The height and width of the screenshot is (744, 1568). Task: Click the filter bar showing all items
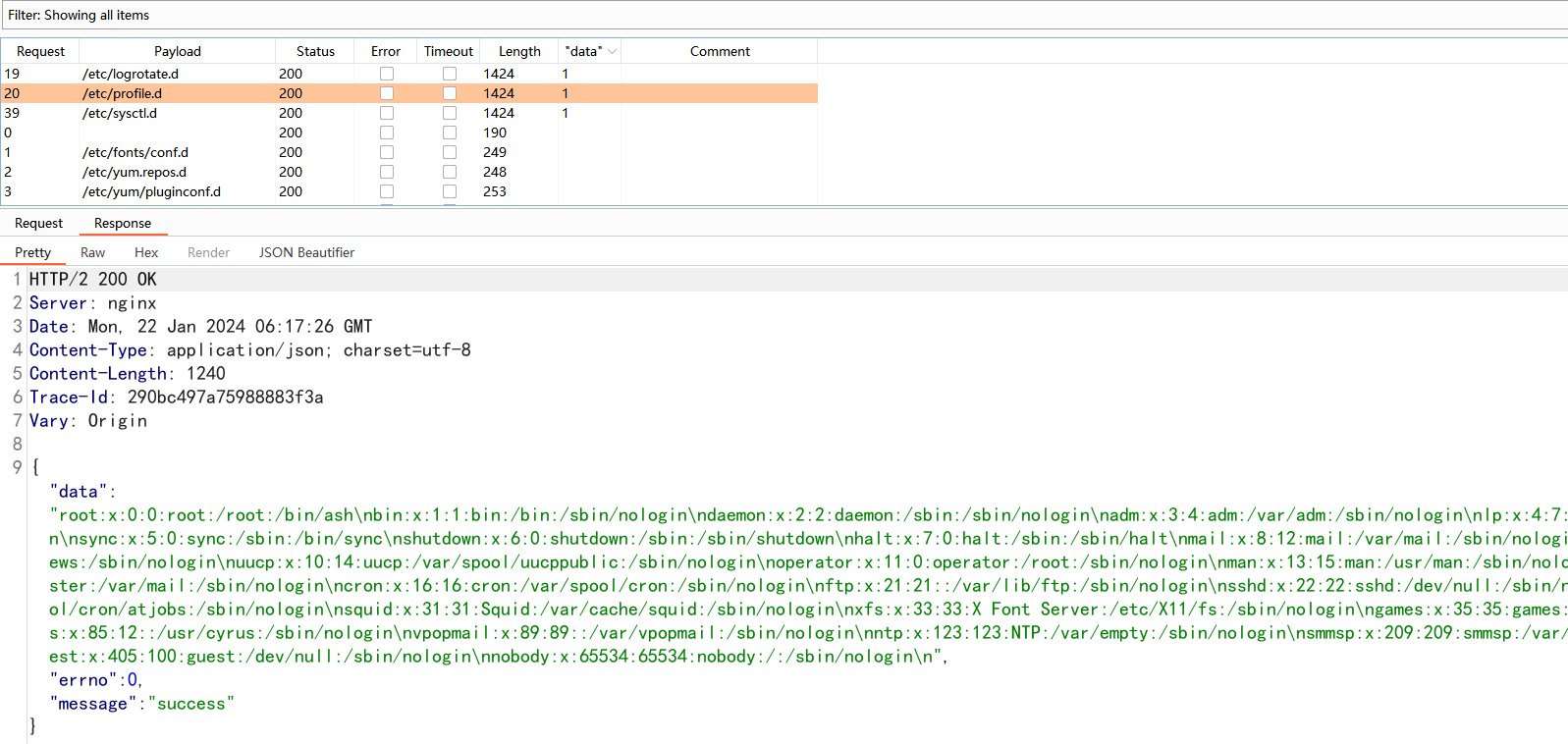pyautogui.click(x=784, y=15)
